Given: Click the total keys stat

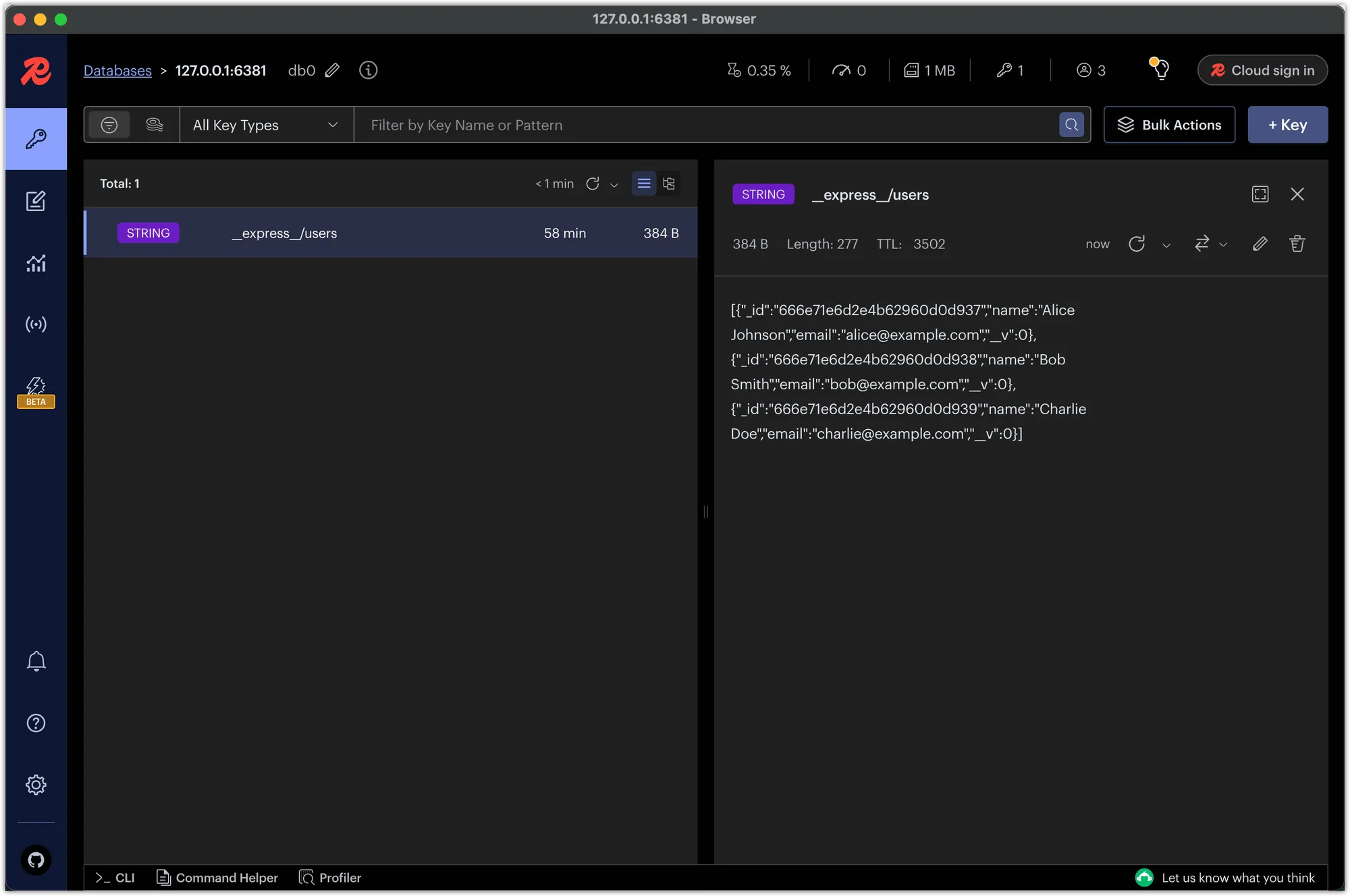Looking at the screenshot, I should 1010,70.
